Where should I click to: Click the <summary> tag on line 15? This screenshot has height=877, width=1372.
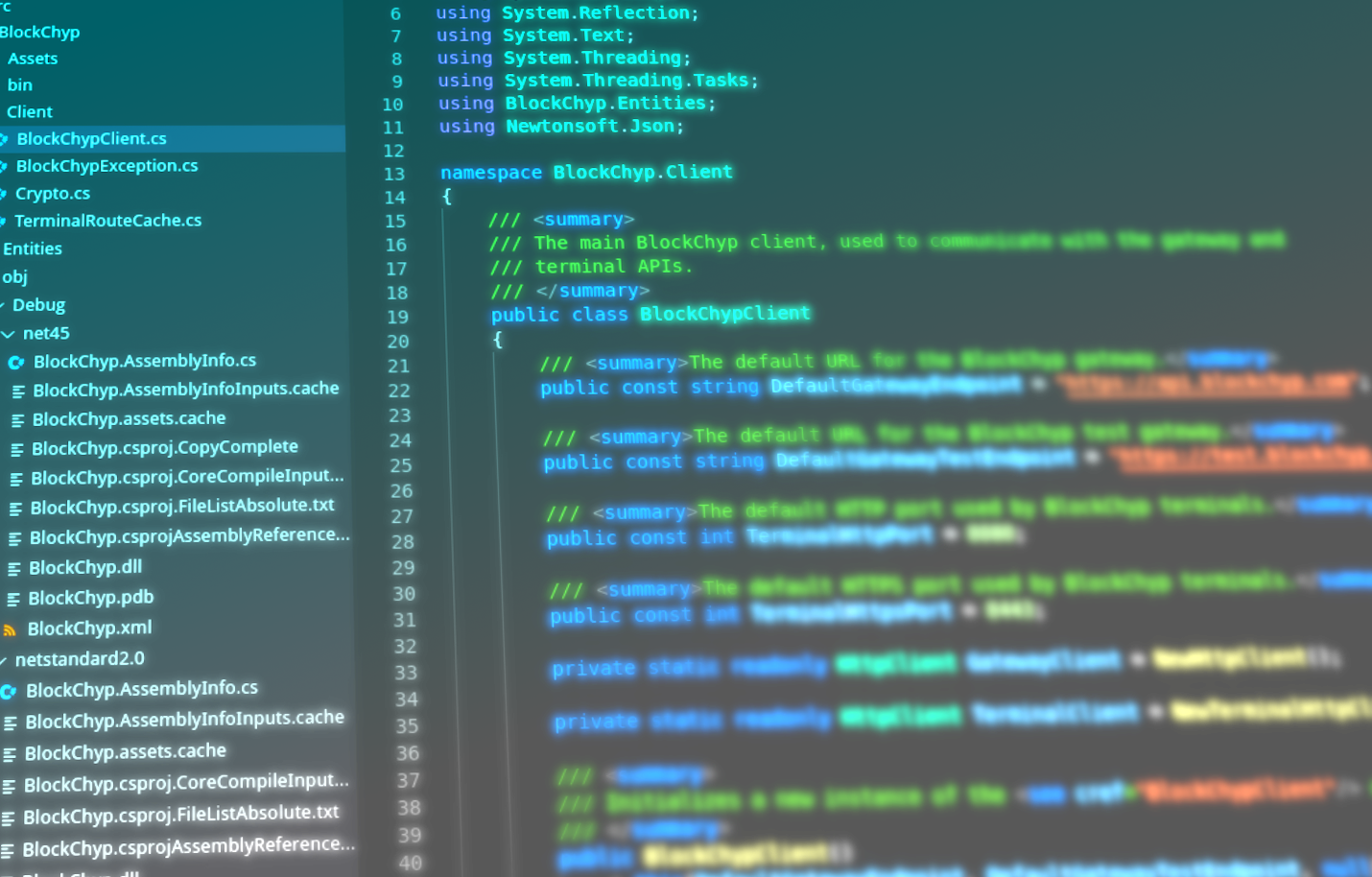click(583, 220)
